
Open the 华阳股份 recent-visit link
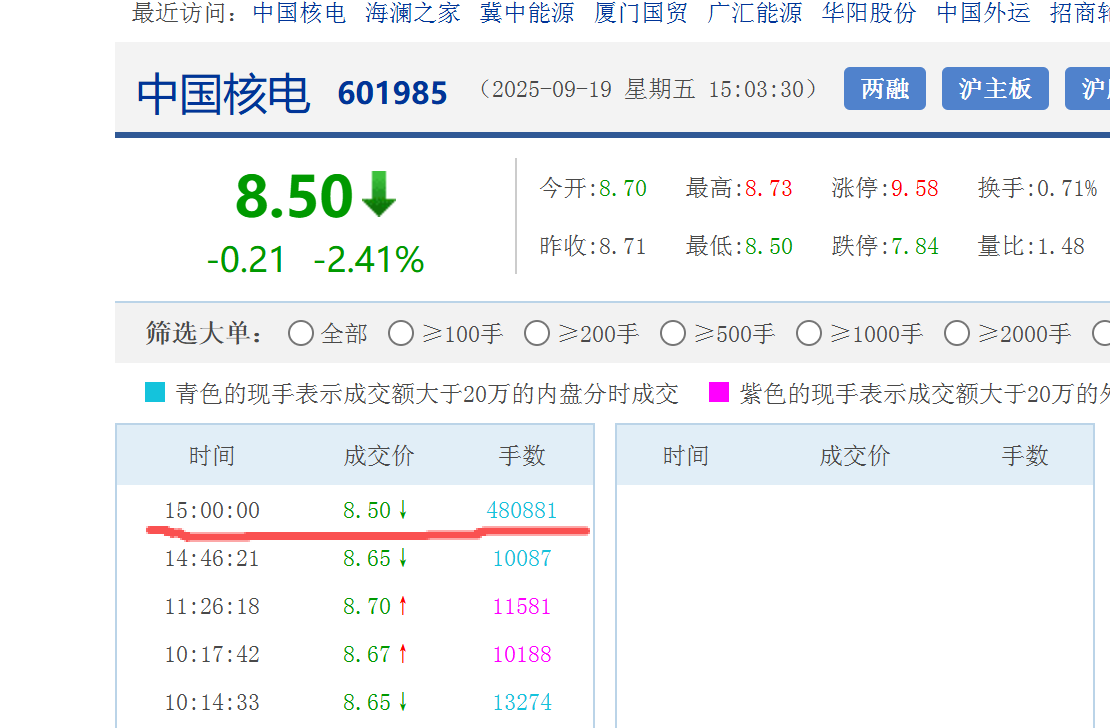click(x=869, y=13)
